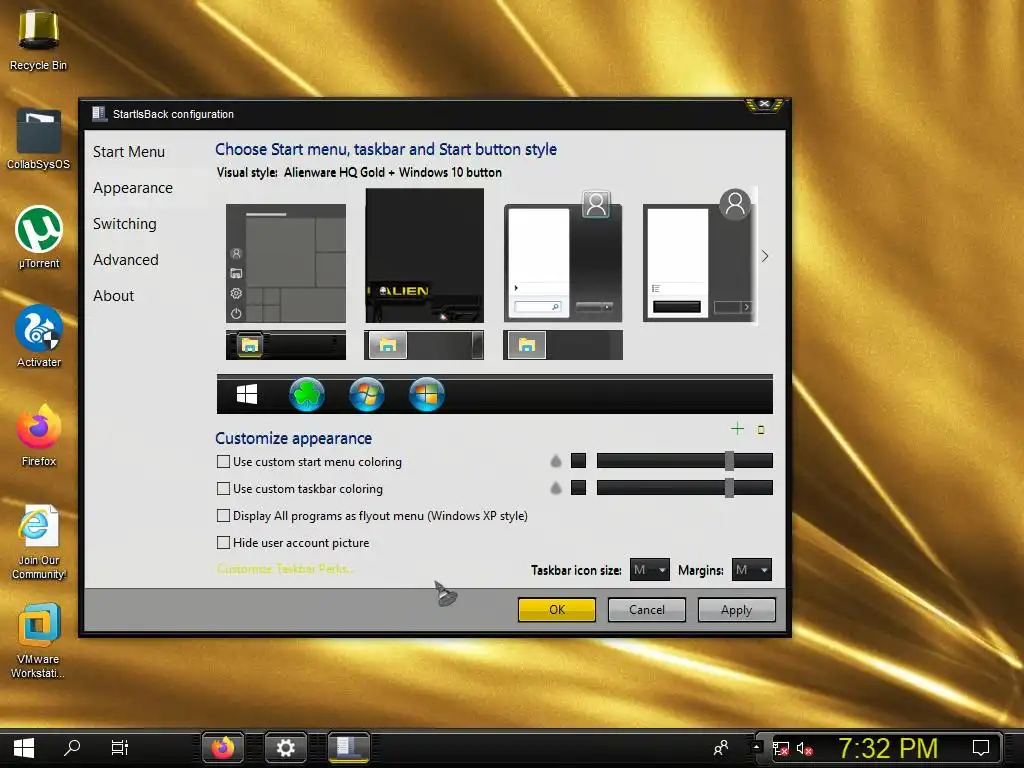
Task: Show hidden tray icons arrow
Action: (x=756, y=746)
